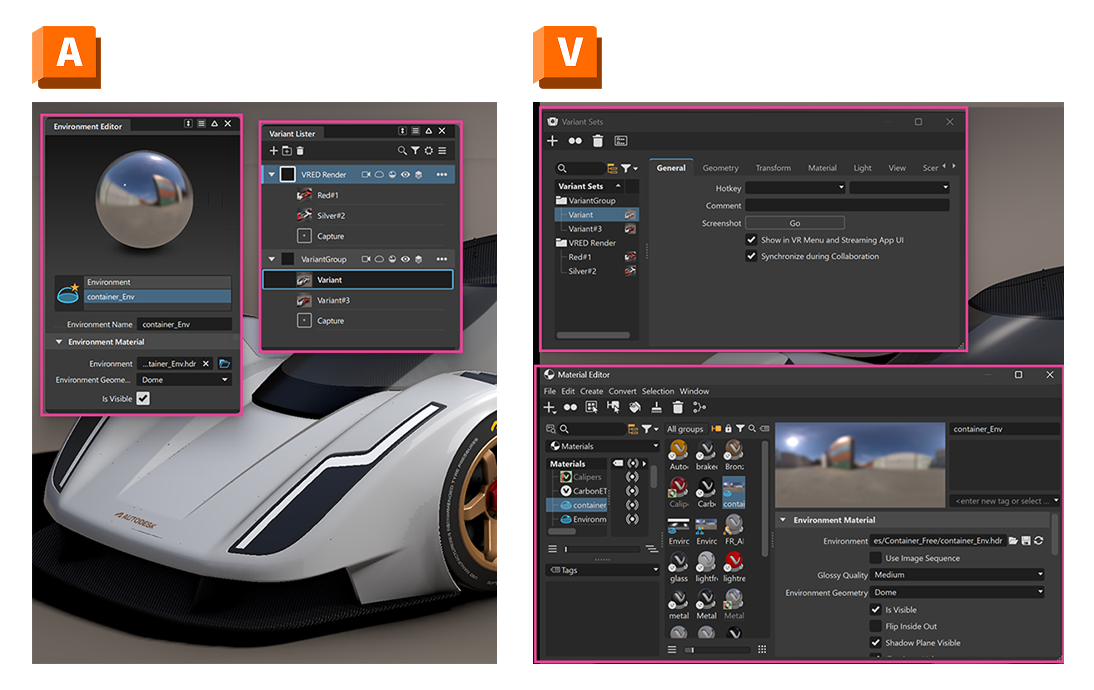This screenshot has width=1094, height=690.
Task: Open the Convert menu in Material Editor
Action: click(622, 391)
